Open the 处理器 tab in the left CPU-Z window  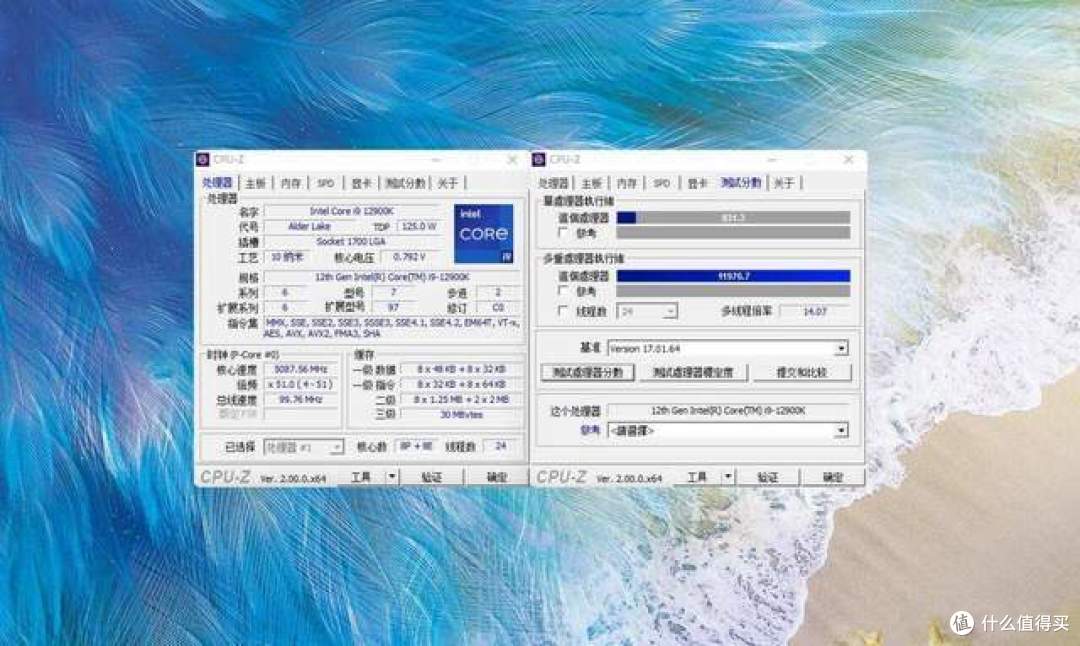217,183
